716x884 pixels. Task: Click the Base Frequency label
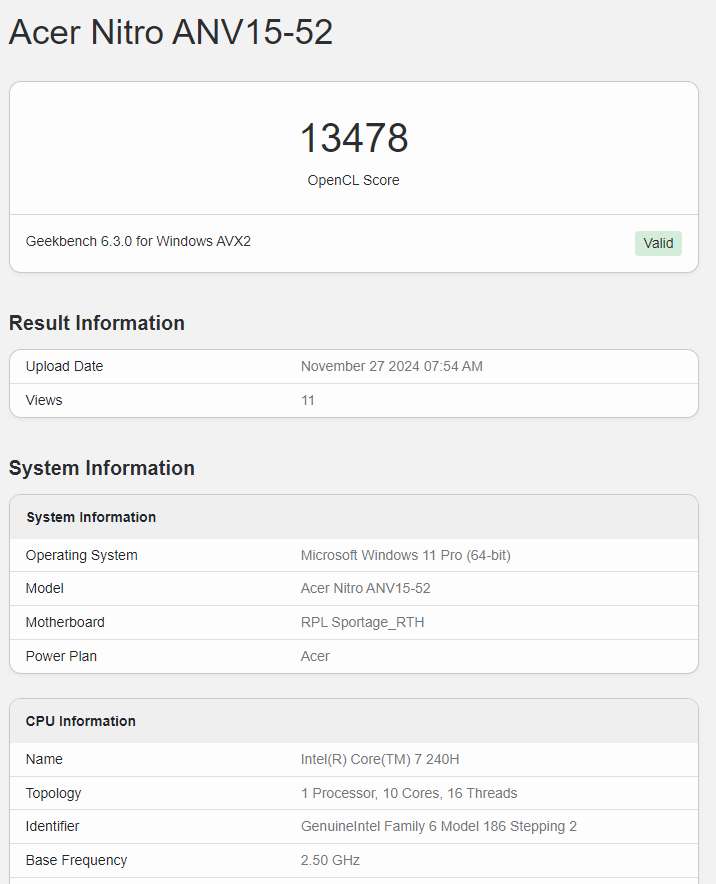[x=76, y=860]
